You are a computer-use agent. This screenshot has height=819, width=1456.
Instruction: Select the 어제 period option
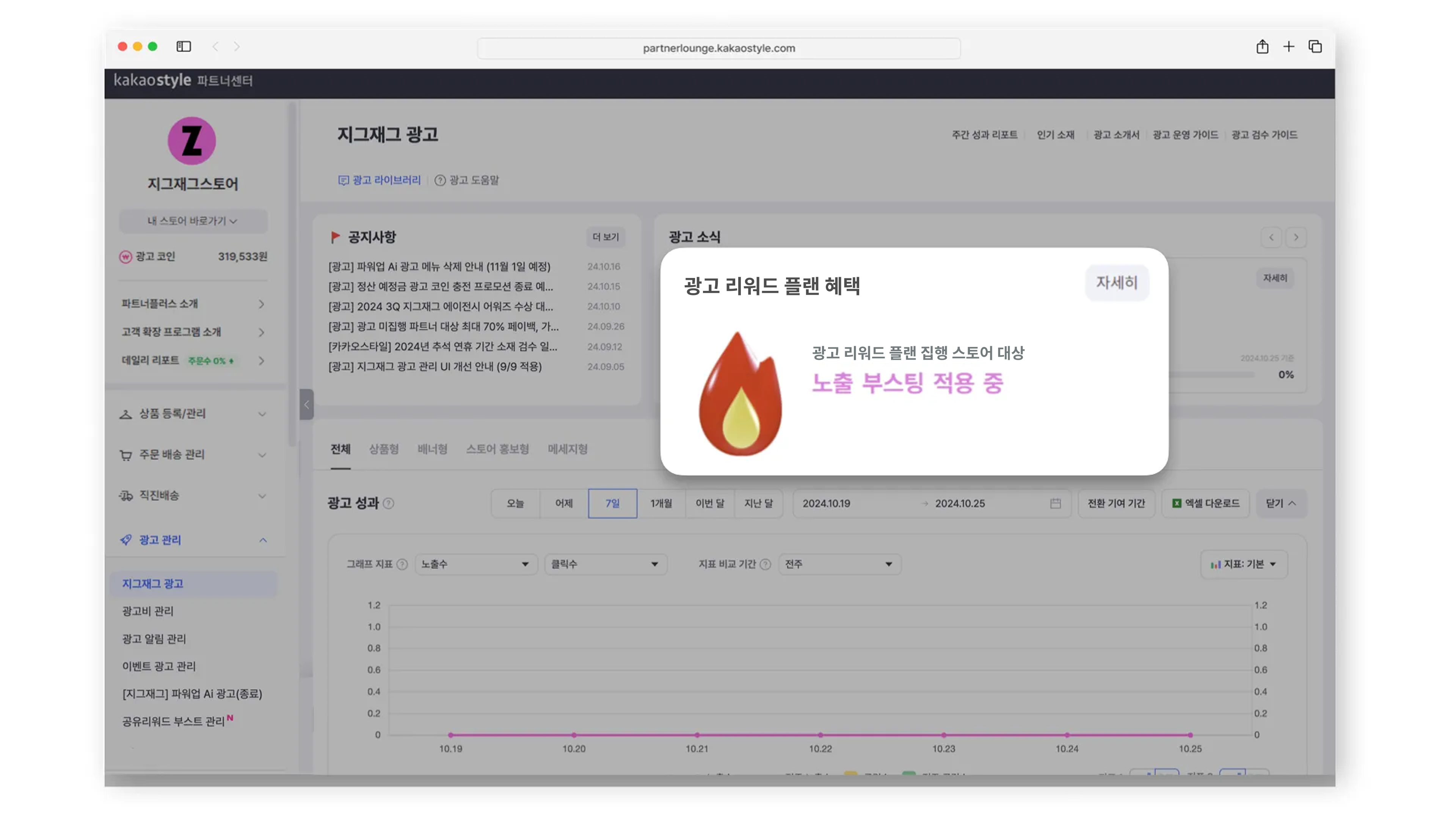tap(563, 504)
